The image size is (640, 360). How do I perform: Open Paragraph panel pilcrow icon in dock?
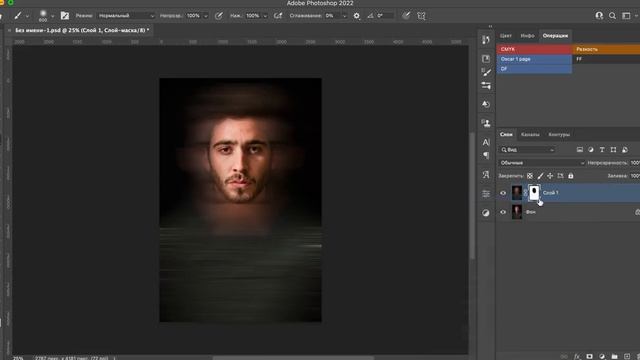[486, 156]
